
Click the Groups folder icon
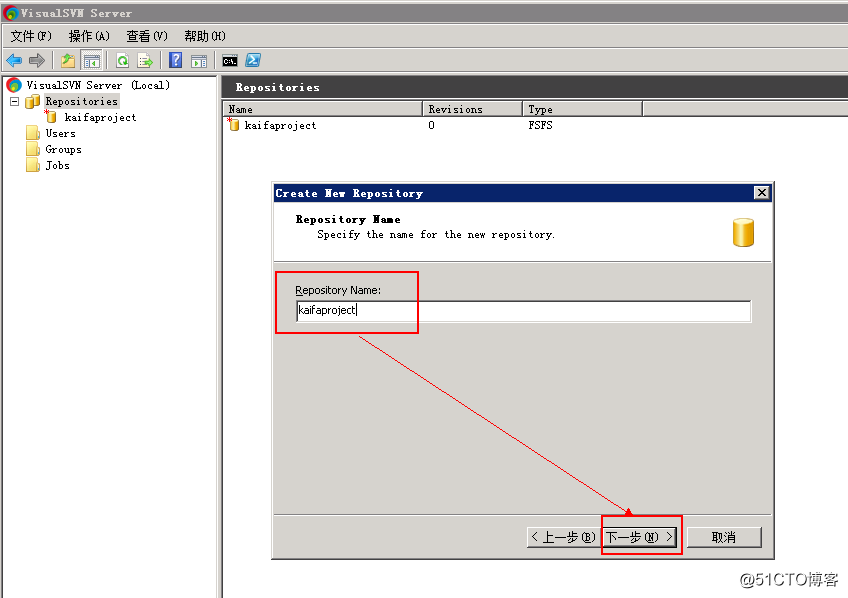(x=32, y=149)
